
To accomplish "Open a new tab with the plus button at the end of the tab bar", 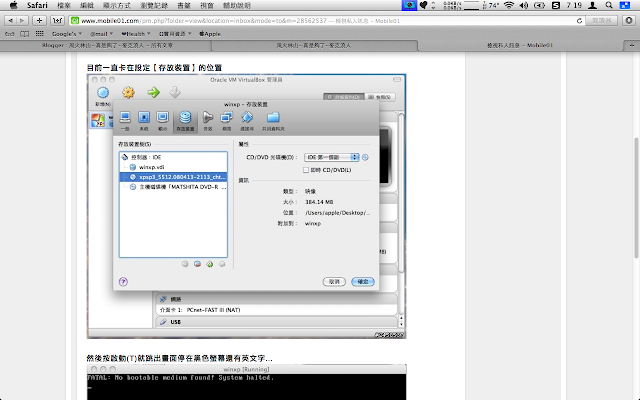I will click(x=632, y=45).
